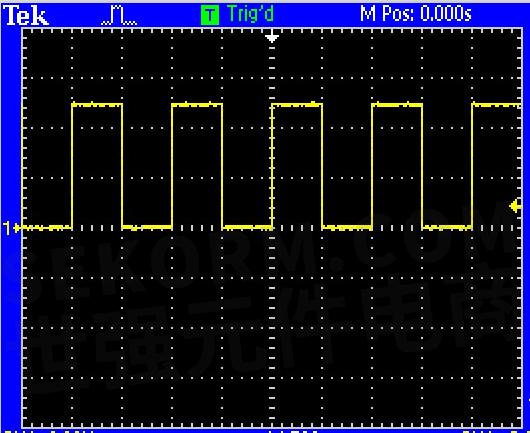Viewport: 530px width, 433px height.
Task: Click the first rising edge of the square wave
Action: click(72, 166)
